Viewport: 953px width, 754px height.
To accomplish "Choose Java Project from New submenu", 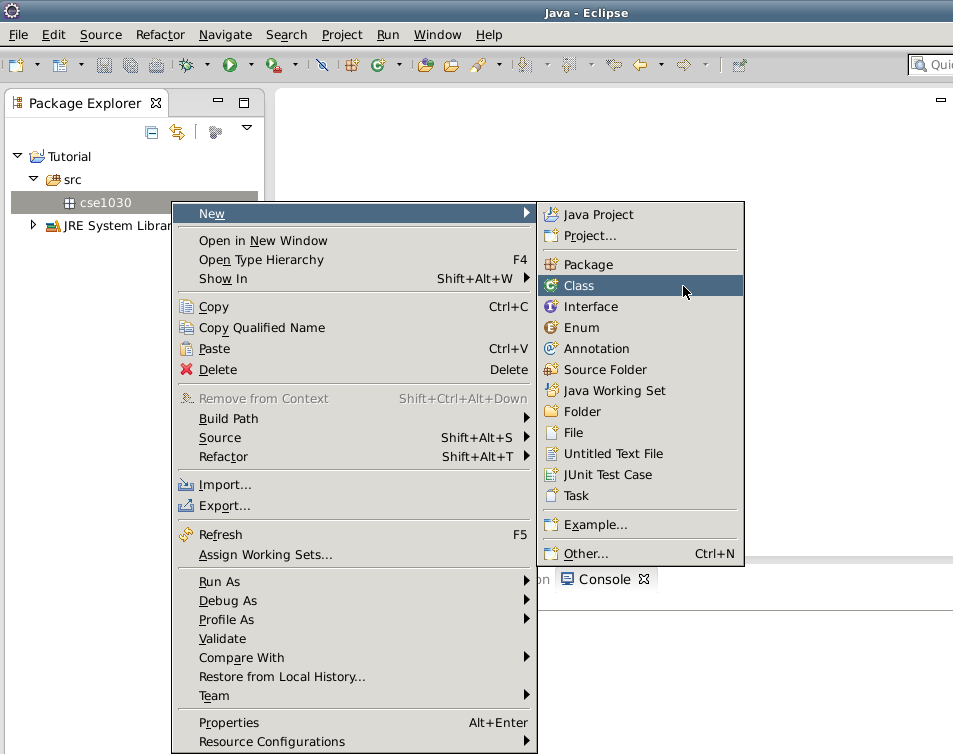I will coord(641,214).
